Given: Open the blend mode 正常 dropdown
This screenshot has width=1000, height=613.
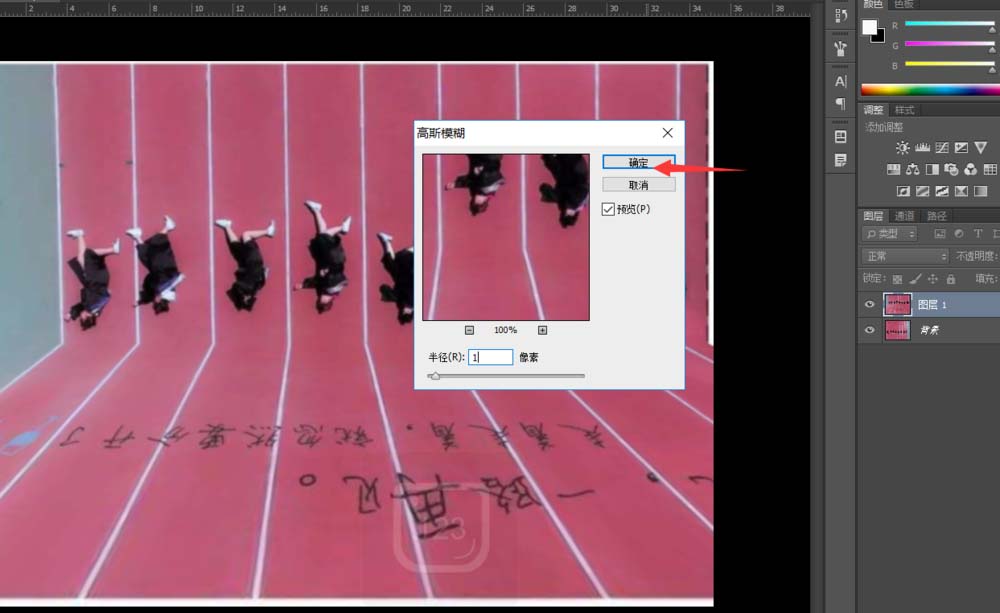Looking at the screenshot, I should pos(904,256).
